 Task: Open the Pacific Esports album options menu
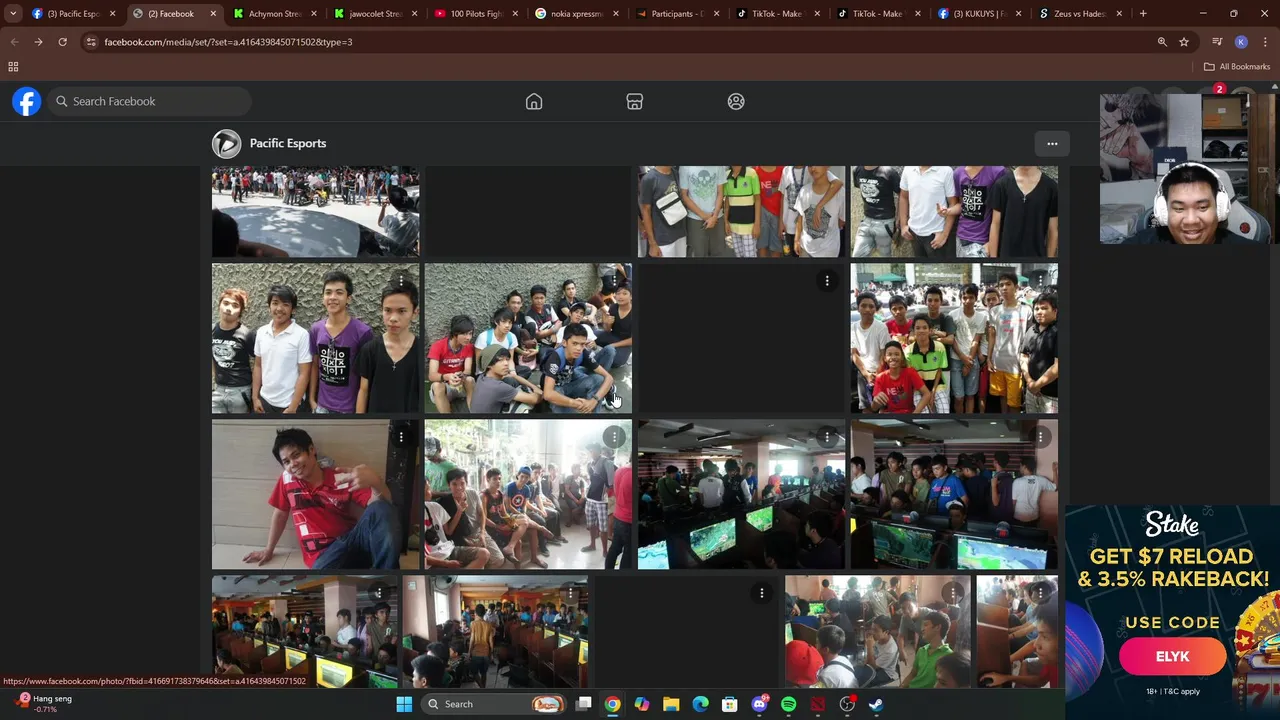(x=1052, y=144)
